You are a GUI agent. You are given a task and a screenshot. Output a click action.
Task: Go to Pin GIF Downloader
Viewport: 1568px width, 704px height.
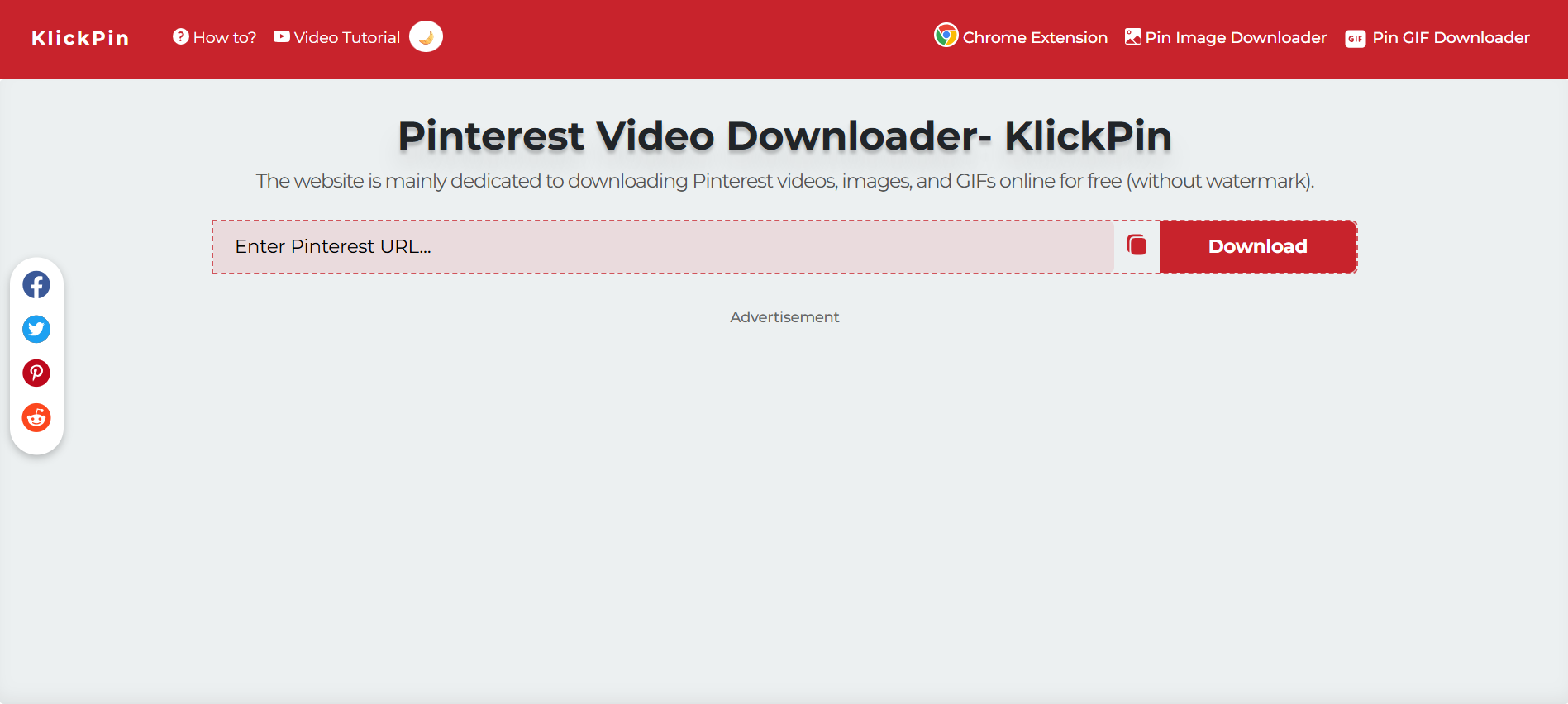coord(1437,37)
